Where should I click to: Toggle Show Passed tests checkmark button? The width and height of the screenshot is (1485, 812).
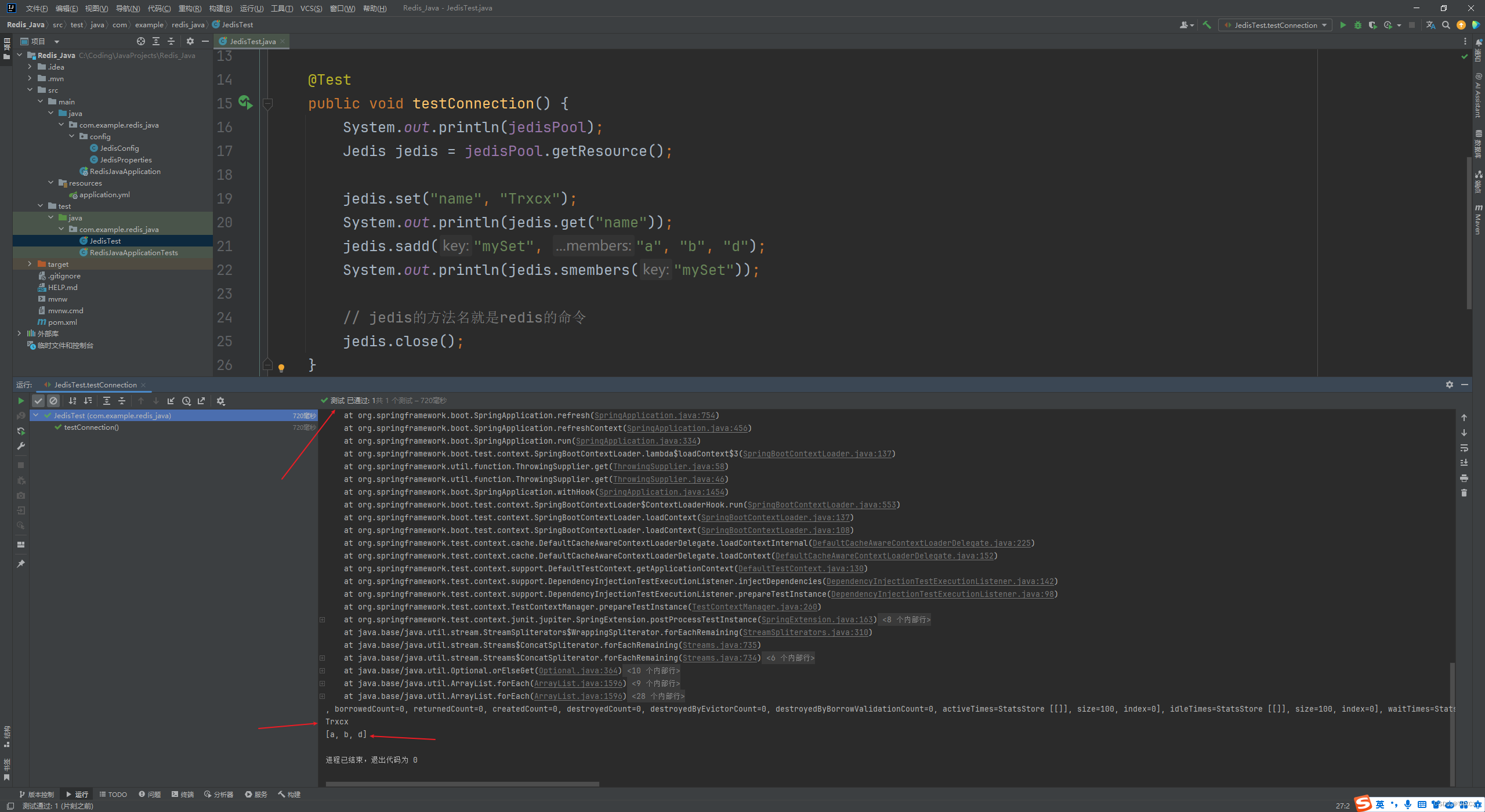tap(38, 401)
